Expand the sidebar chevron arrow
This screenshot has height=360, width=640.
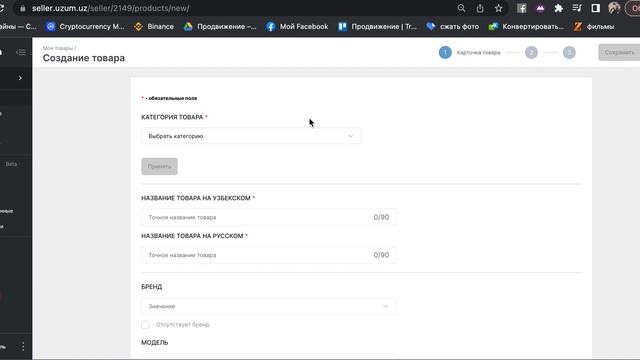[20, 78]
